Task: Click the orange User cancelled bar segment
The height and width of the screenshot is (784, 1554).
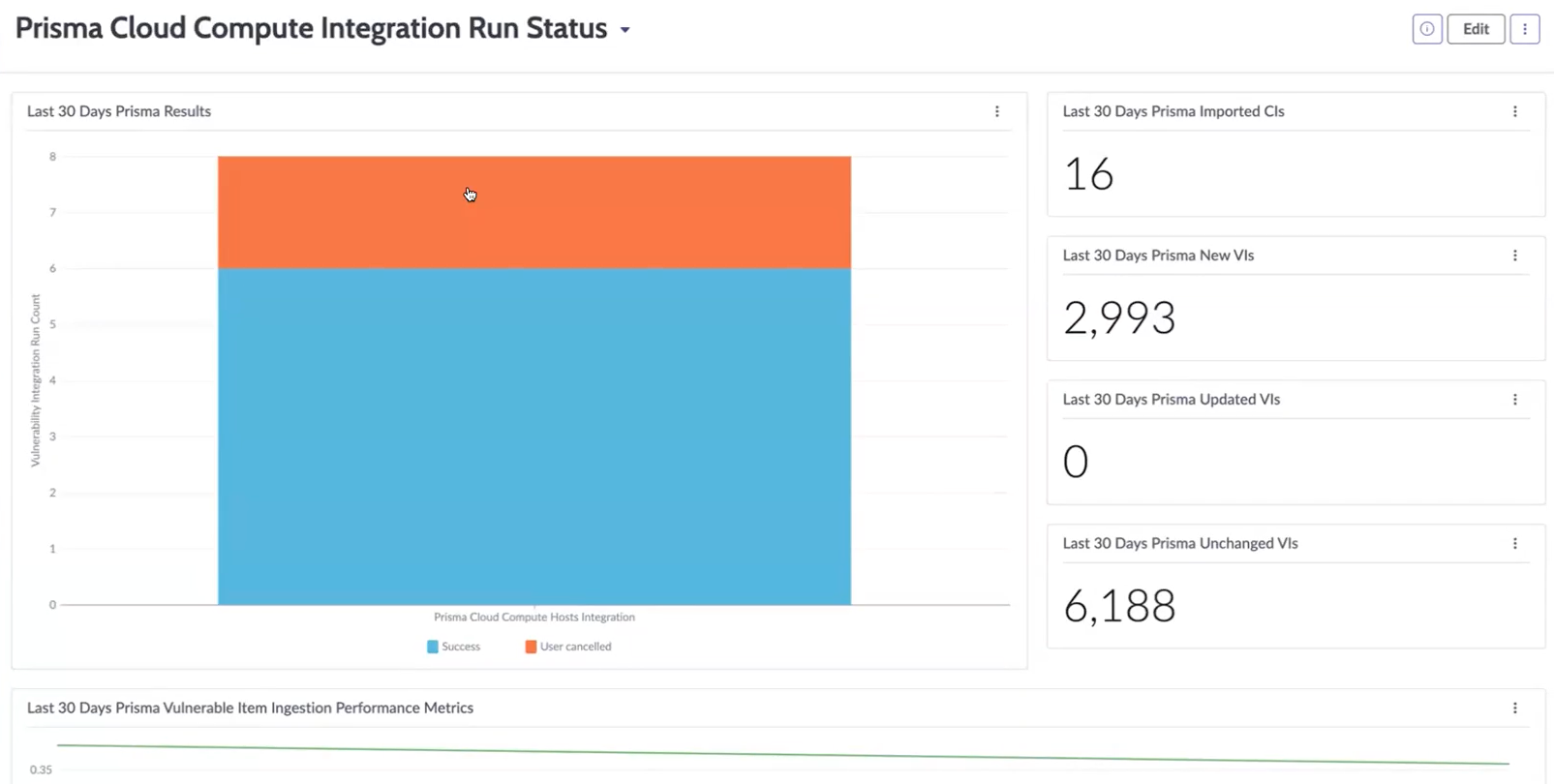Action: [534, 213]
